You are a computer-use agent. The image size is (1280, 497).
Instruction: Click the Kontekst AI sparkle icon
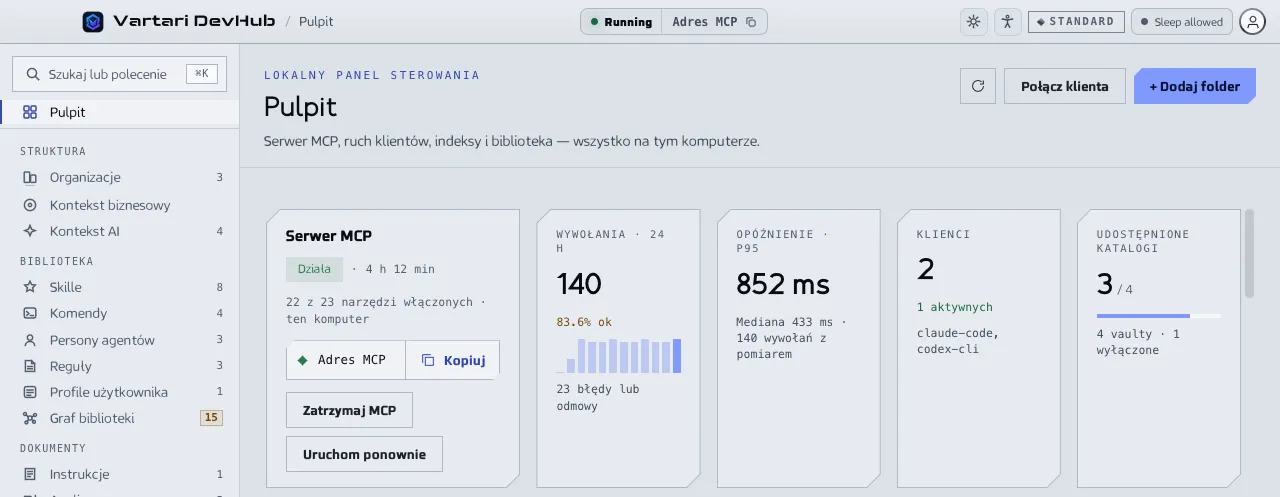(x=30, y=231)
